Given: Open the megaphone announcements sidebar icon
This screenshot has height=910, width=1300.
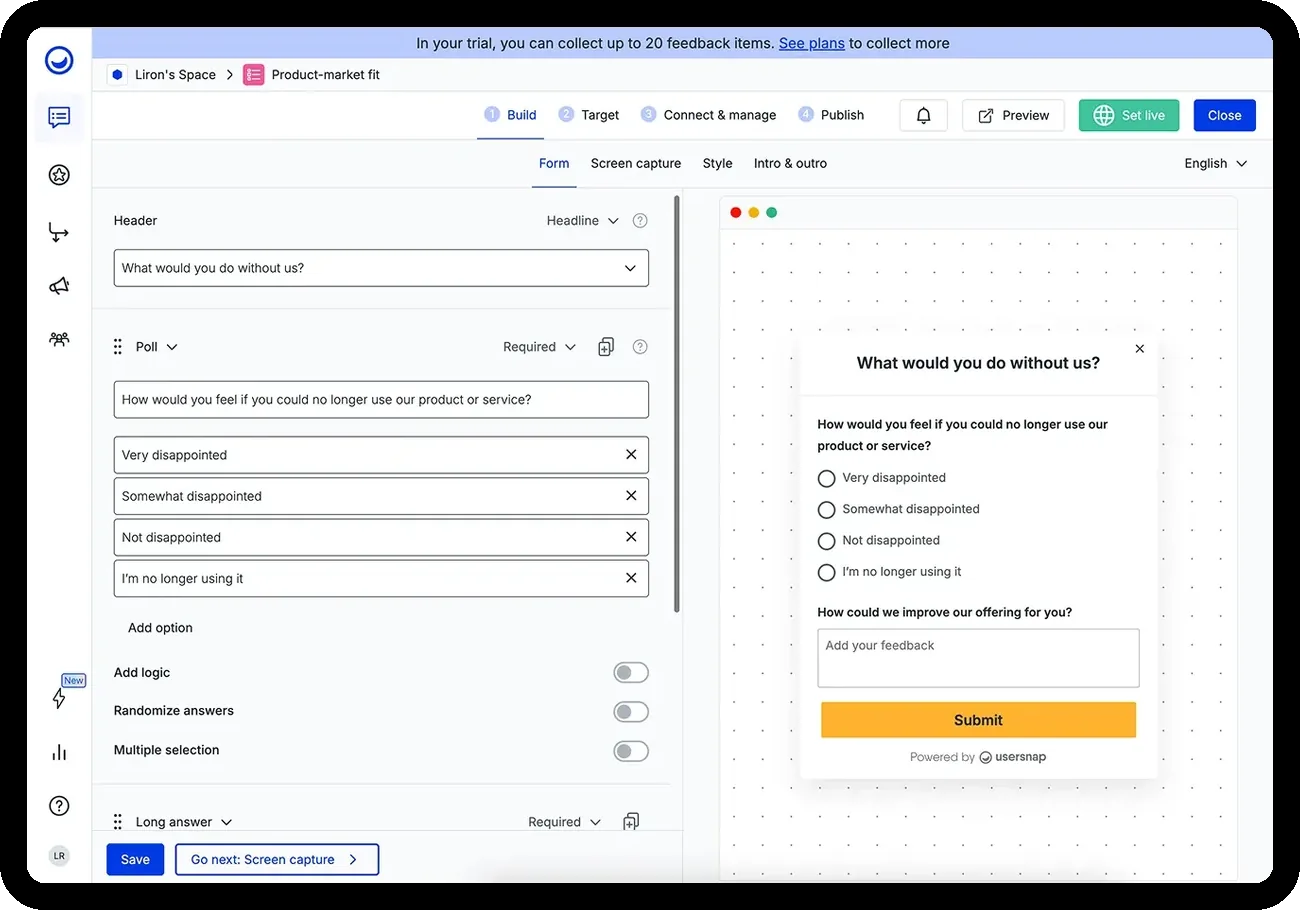Looking at the screenshot, I should [x=59, y=286].
